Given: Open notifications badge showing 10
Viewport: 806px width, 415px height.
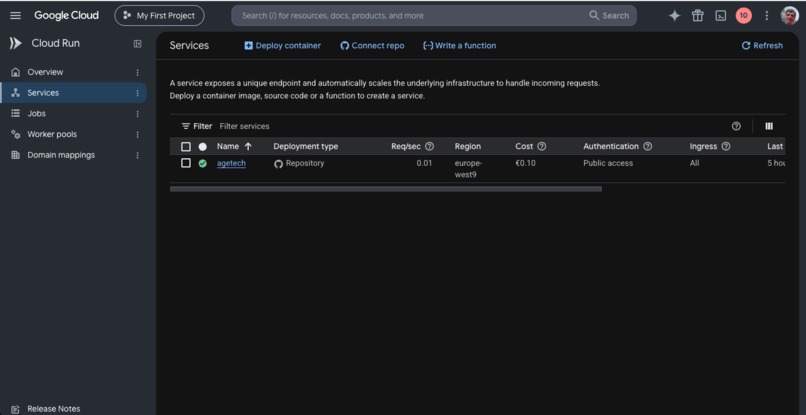Looking at the screenshot, I should click(743, 15).
